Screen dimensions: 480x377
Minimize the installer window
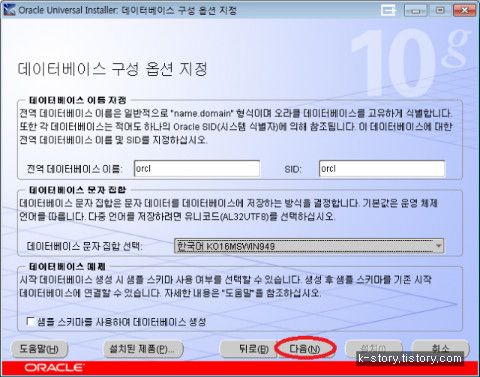pos(415,10)
